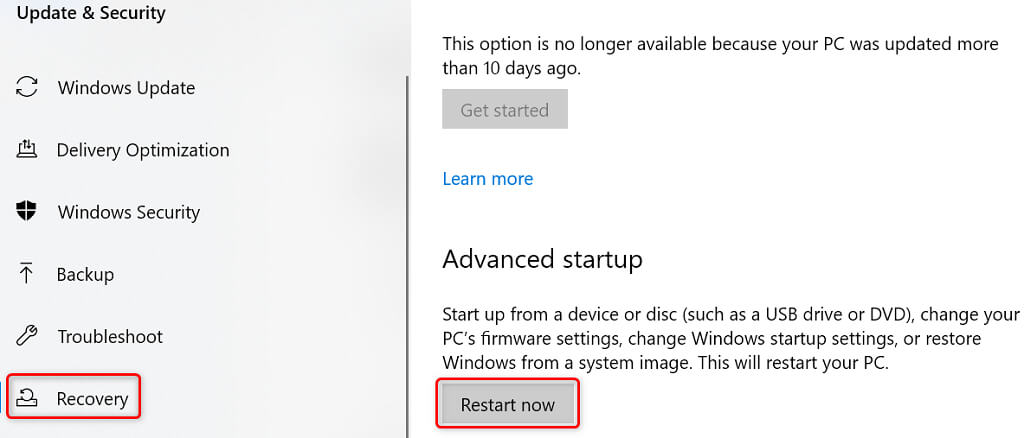Click the Troubleshoot wrench icon

tap(27, 336)
